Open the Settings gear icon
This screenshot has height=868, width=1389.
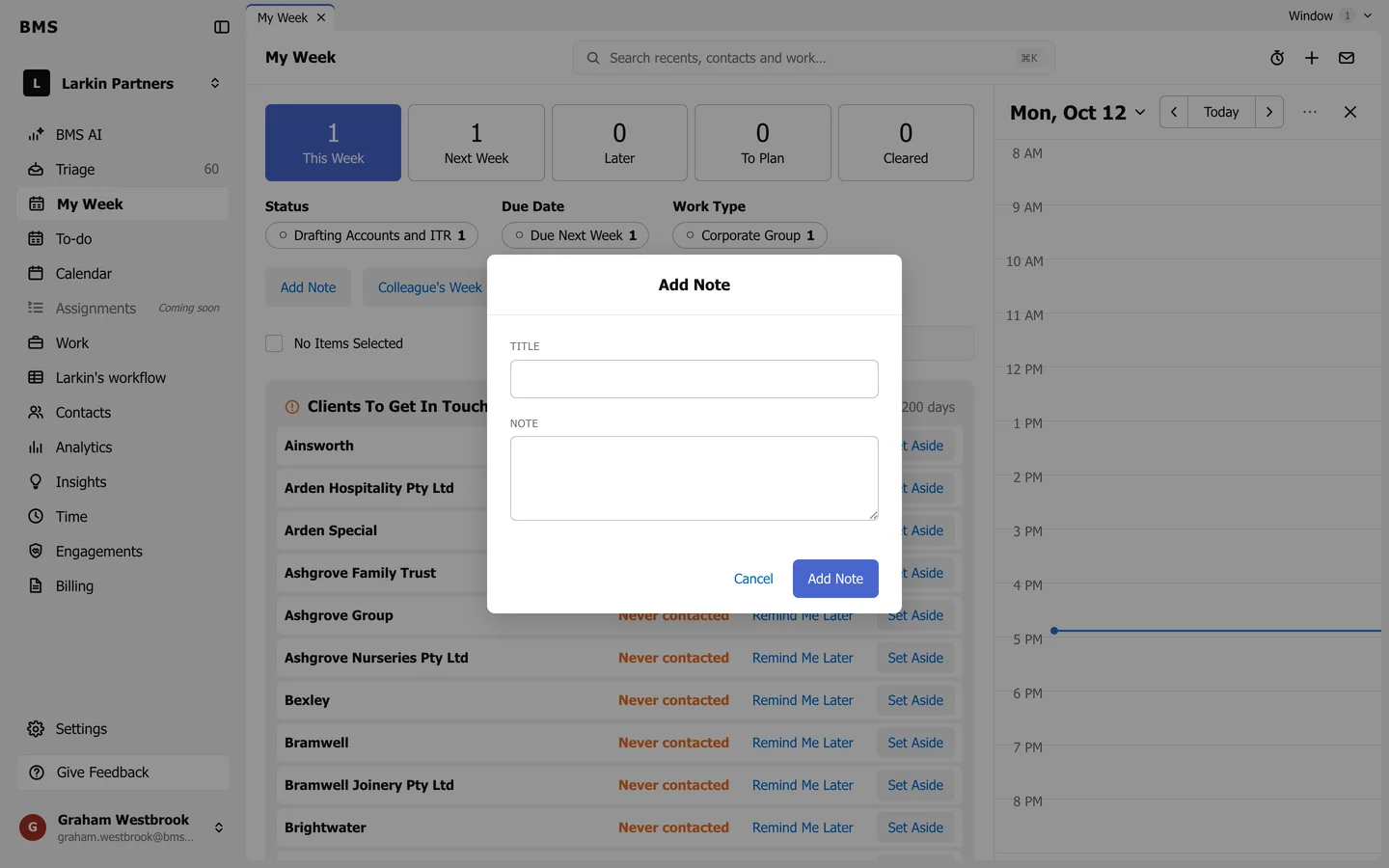(x=36, y=729)
